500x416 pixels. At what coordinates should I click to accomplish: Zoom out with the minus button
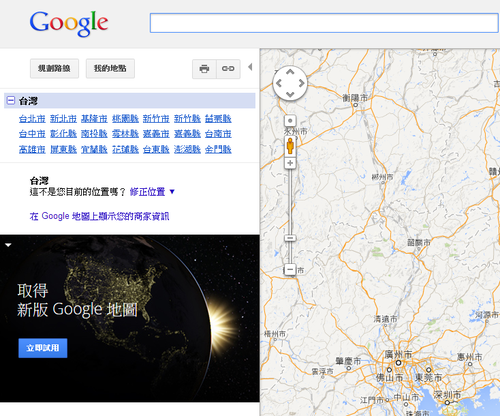pos(290,269)
